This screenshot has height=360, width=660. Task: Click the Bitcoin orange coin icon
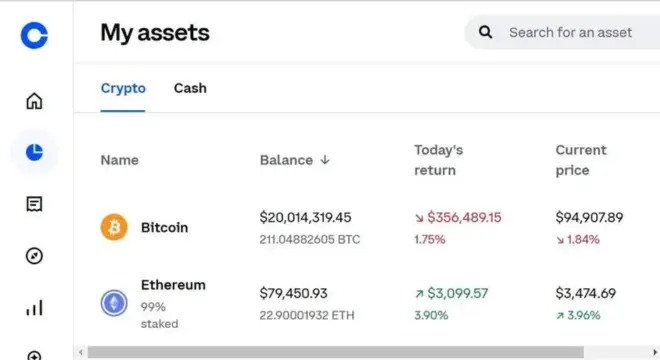coord(114,227)
